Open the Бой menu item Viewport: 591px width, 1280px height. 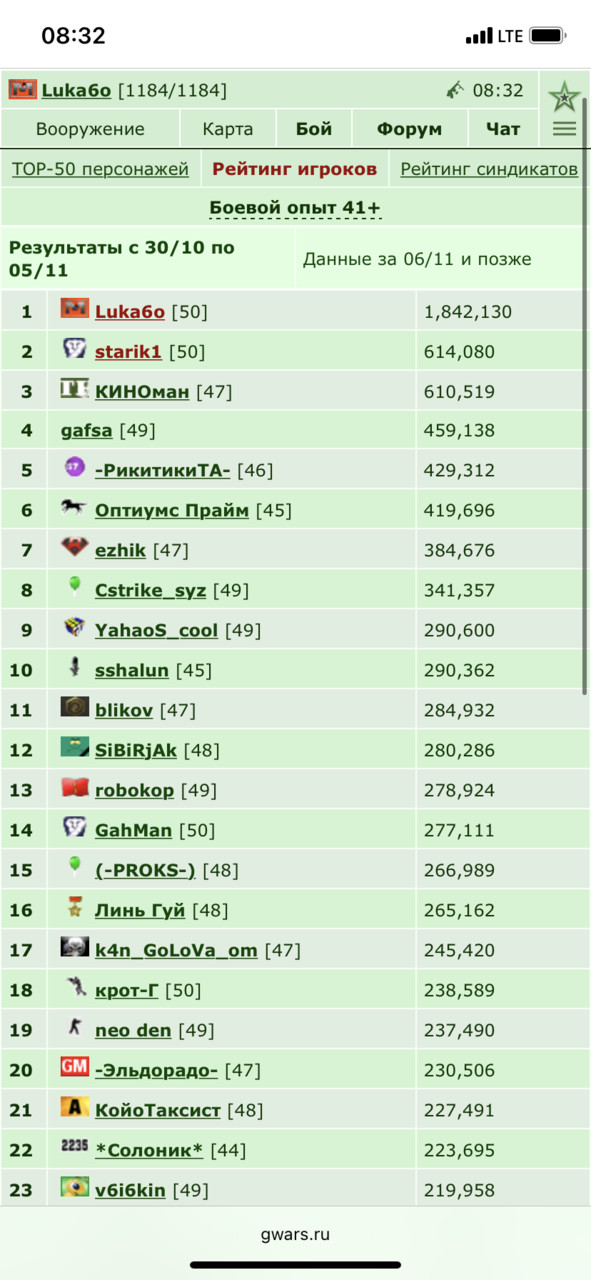pos(314,129)
